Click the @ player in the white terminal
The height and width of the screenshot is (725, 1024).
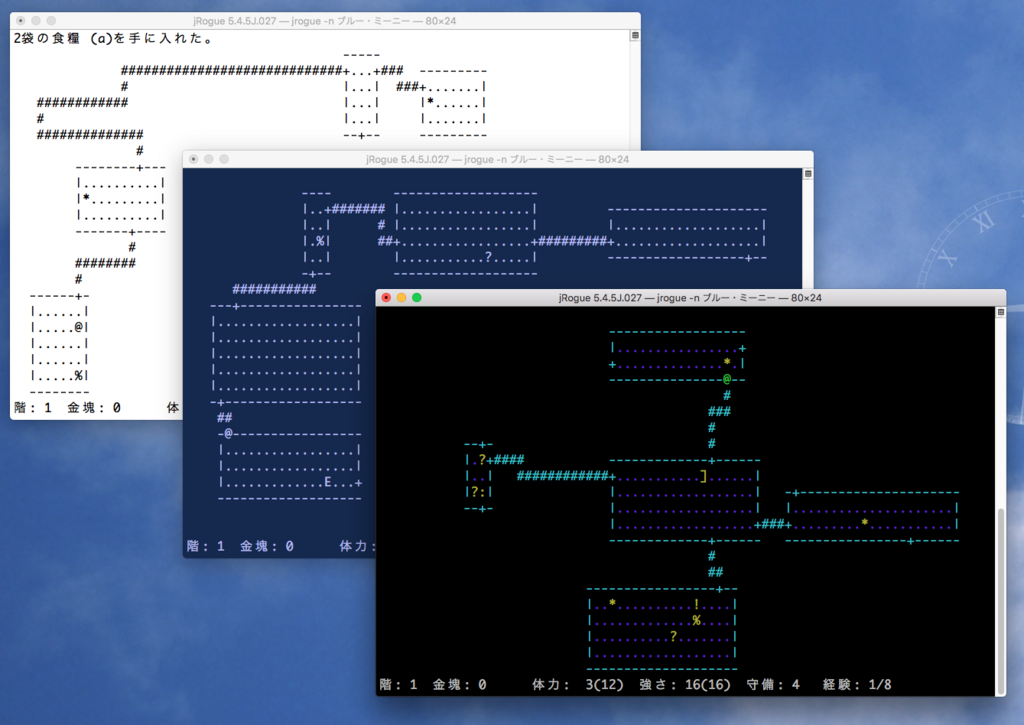(x=78, y=327)
